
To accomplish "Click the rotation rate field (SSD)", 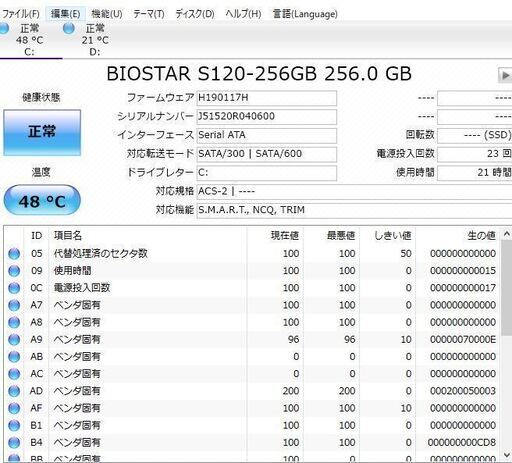I will [x=475, y=135].
